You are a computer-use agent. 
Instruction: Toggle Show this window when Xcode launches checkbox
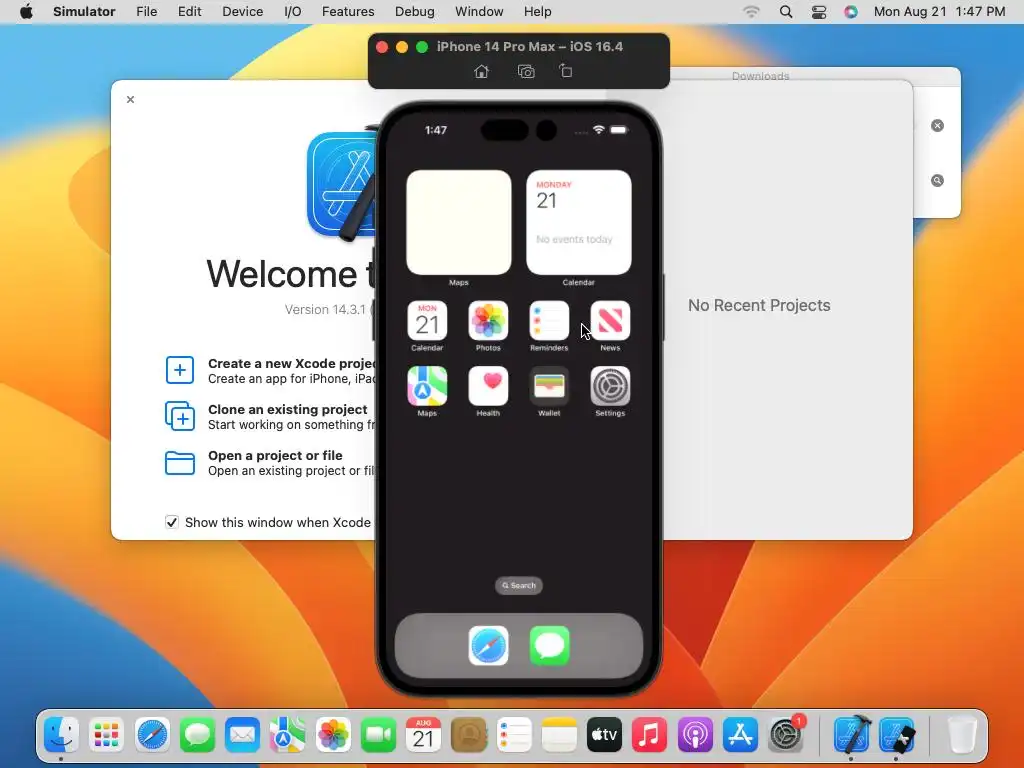[x=172, y=522]
